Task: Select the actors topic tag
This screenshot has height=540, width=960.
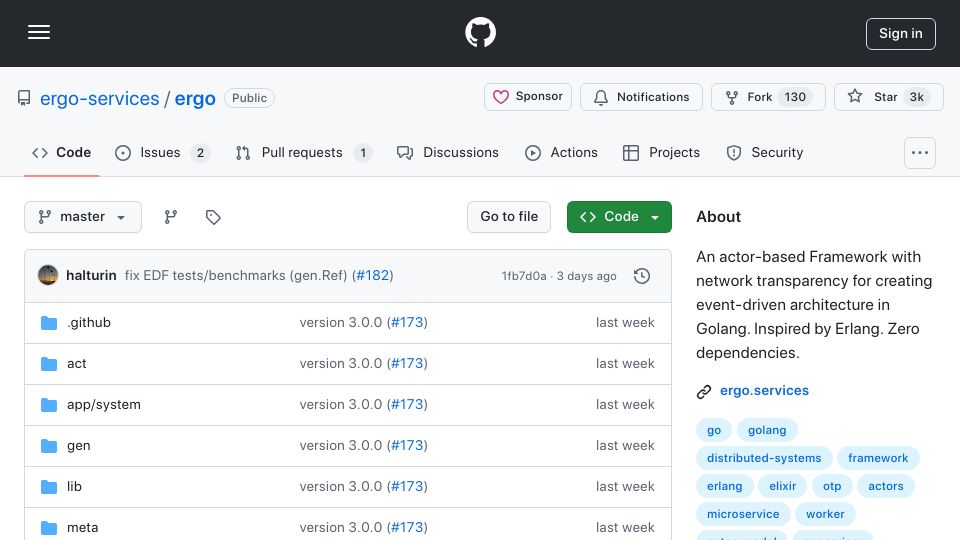Action: coord(885,486)
